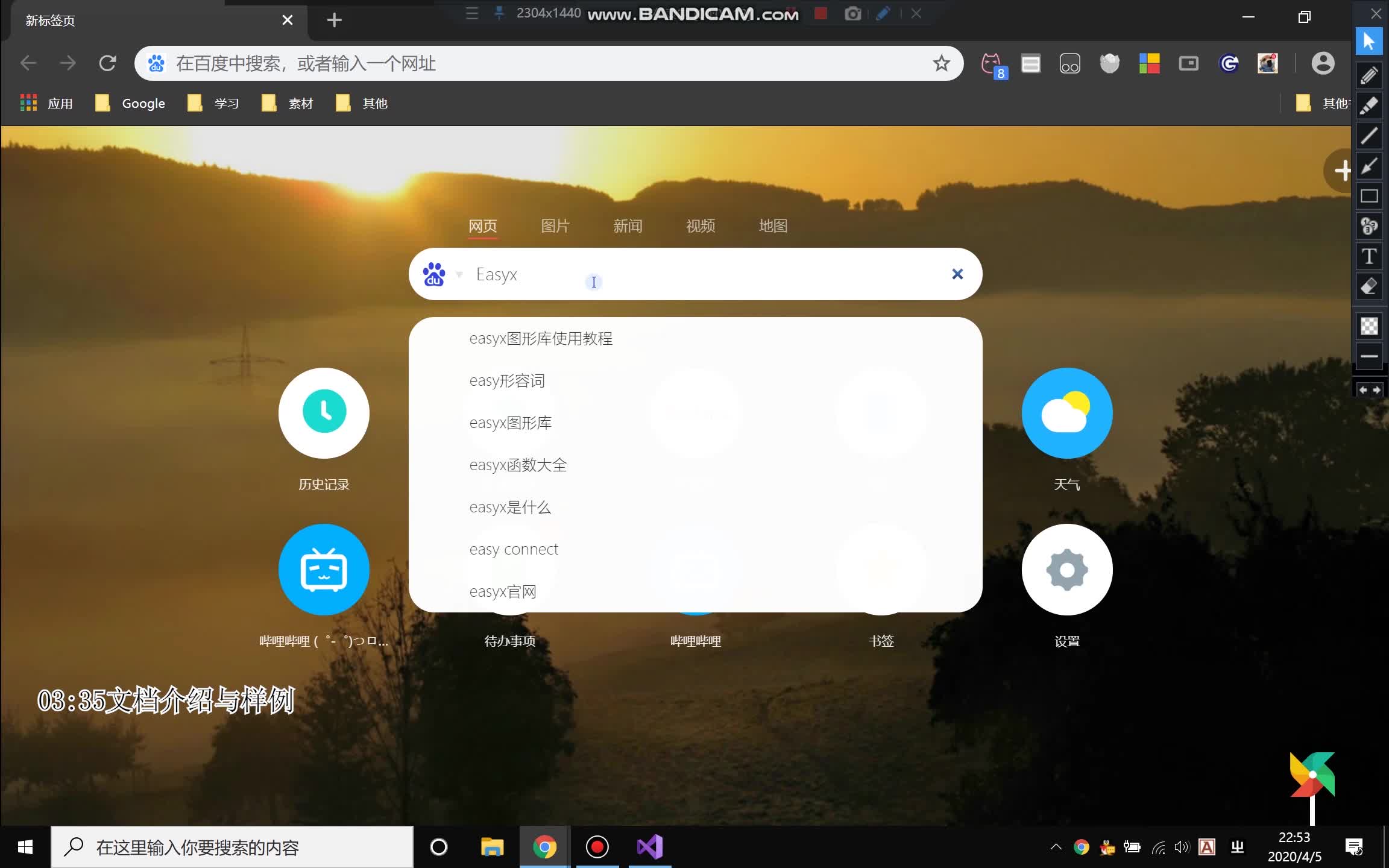This screenshot has height=868, width=1389.
Task: Select the Bandicam rectangle tool
Action: (1369, 196)
